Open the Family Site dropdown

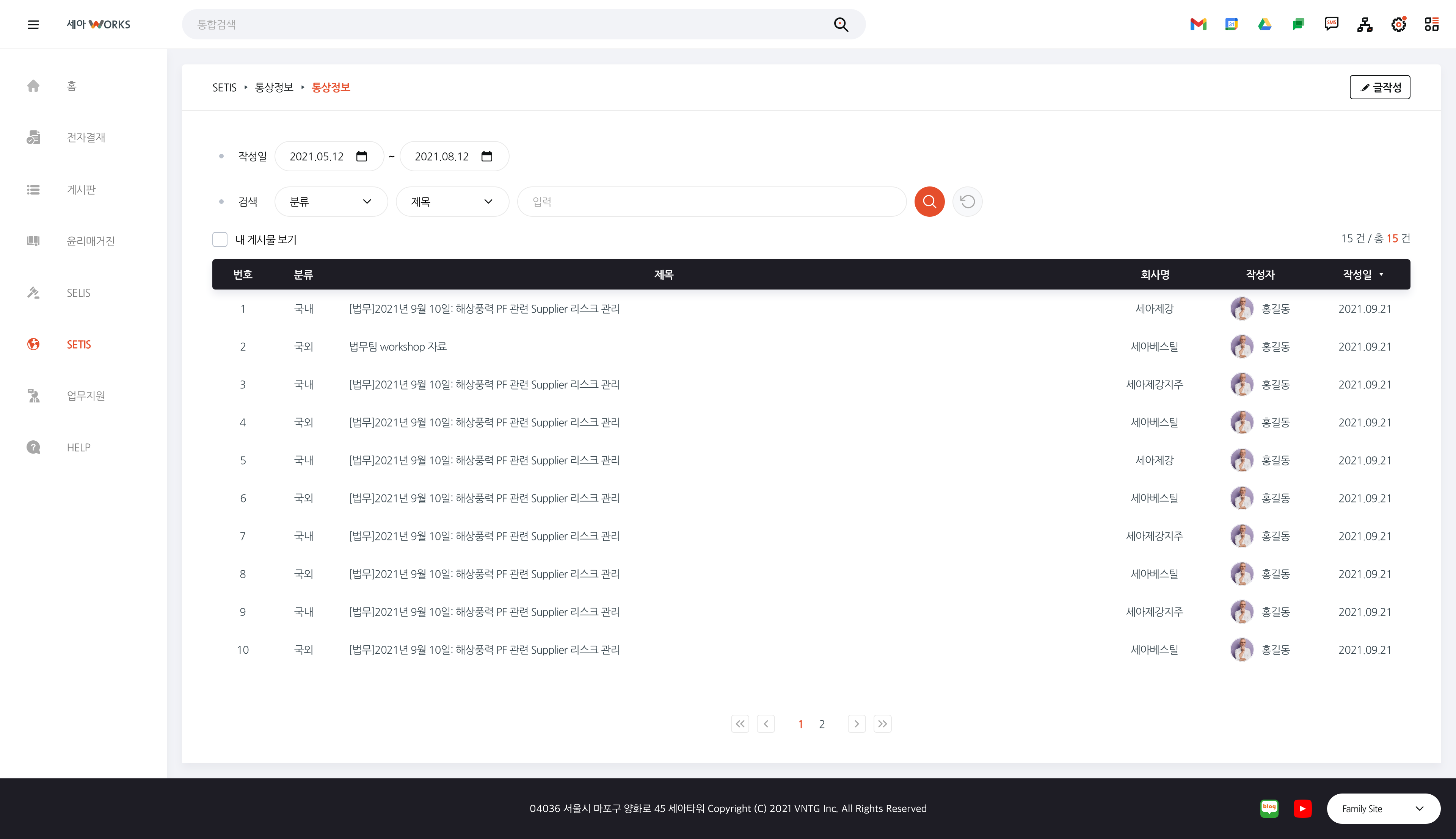[1383, 808]
